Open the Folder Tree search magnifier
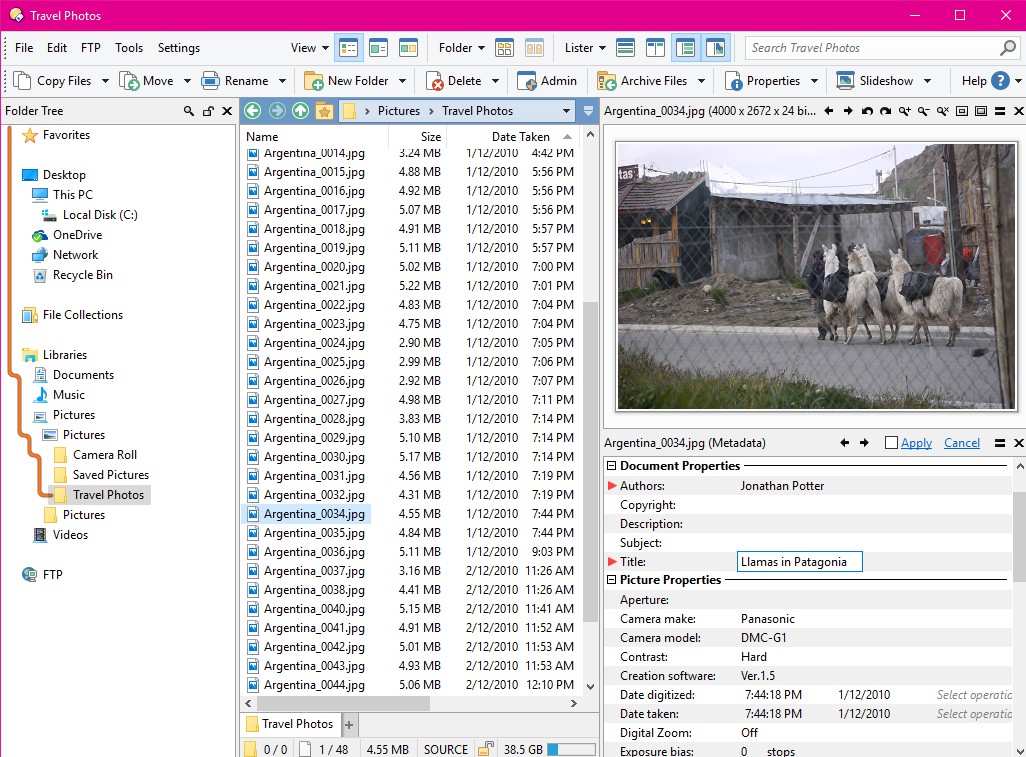The height and width of the screenshot is (757, 1026). point(189,111)
